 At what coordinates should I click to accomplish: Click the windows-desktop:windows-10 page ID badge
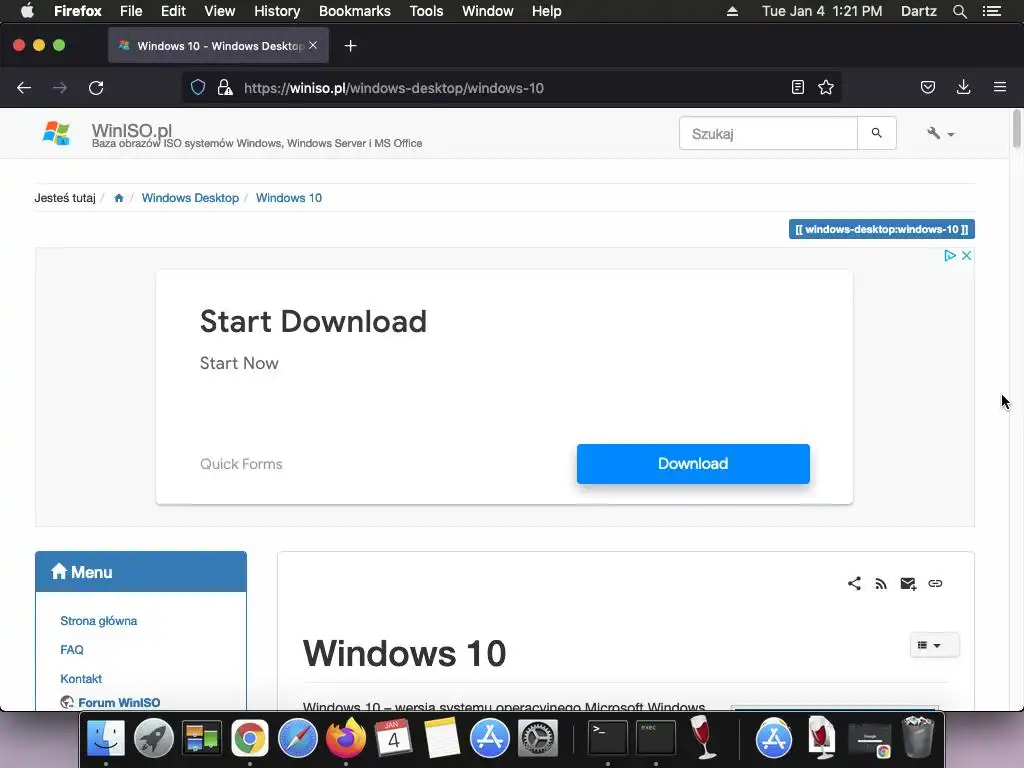click(882, 229)
